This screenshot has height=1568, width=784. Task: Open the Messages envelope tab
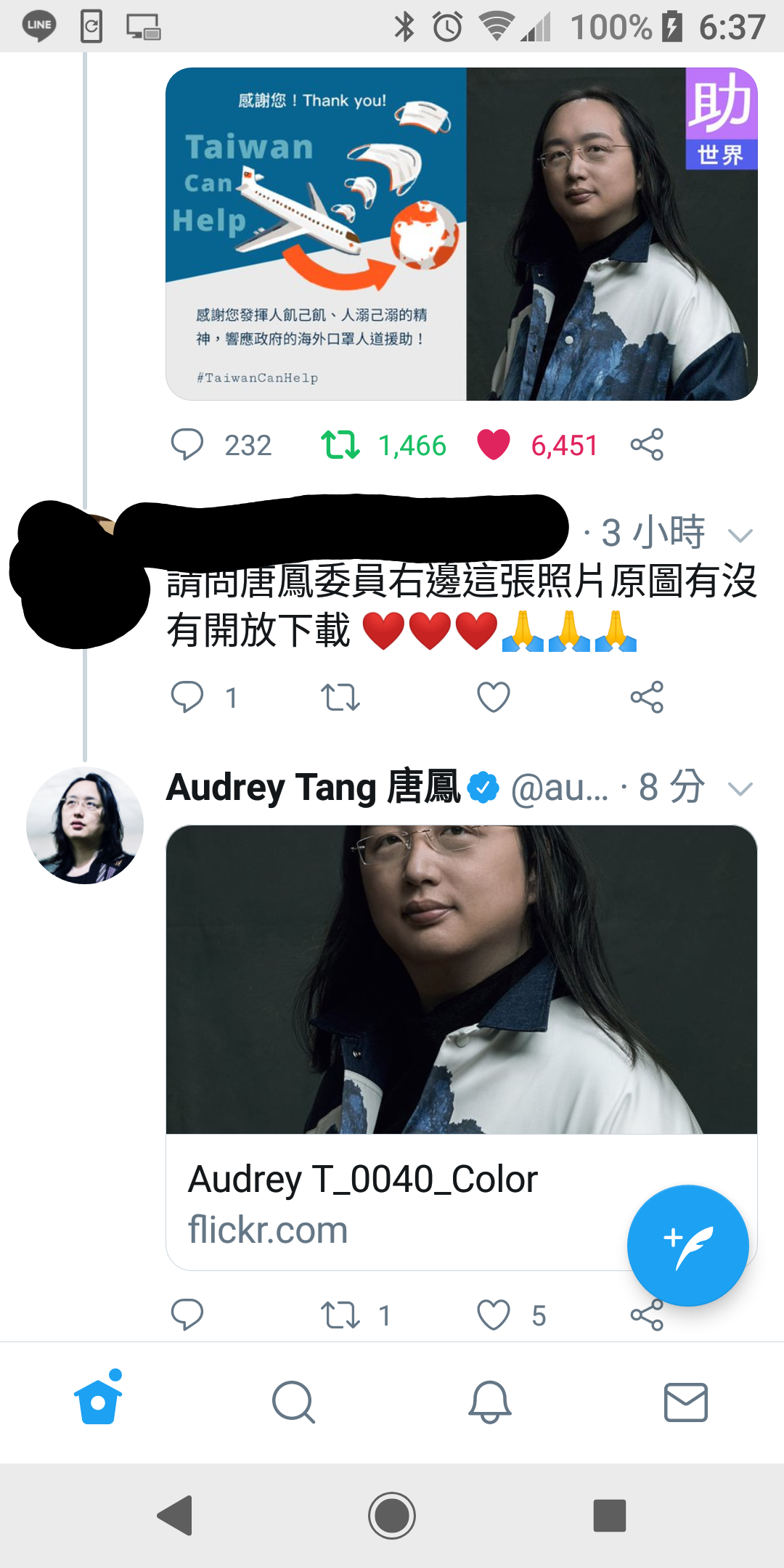tap(686, 1402)
